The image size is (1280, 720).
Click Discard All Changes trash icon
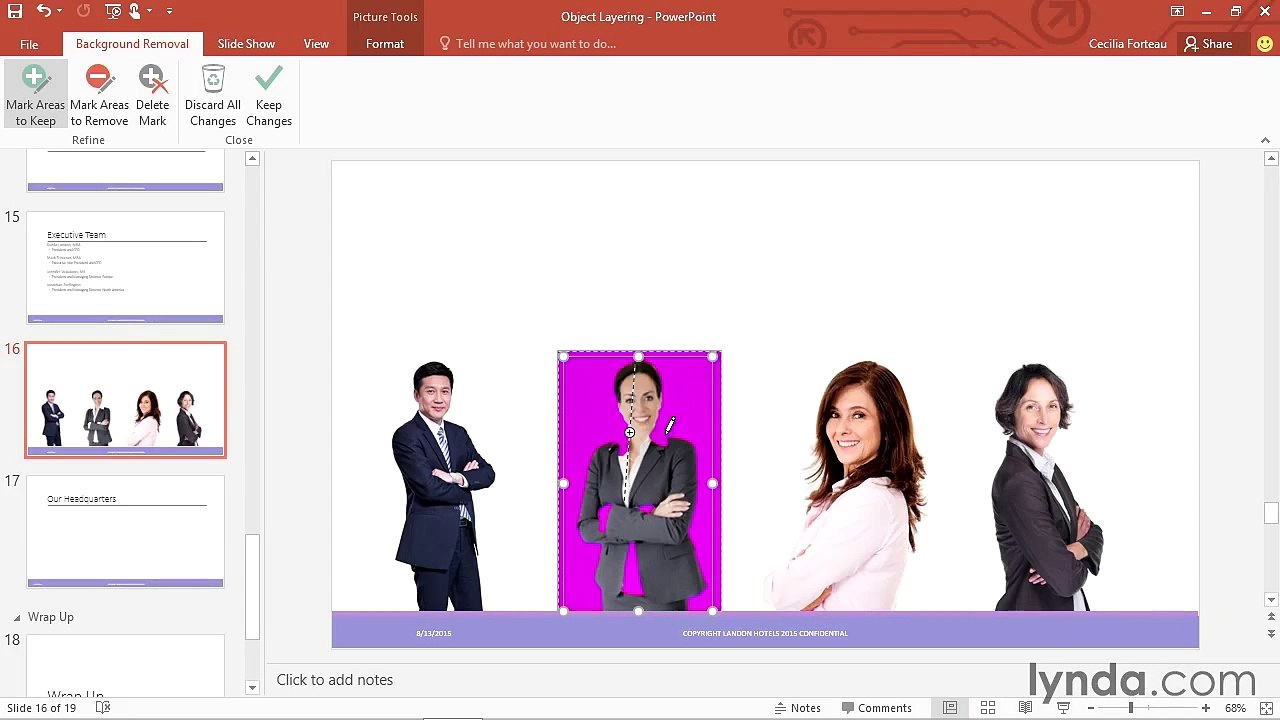[213, 79]
